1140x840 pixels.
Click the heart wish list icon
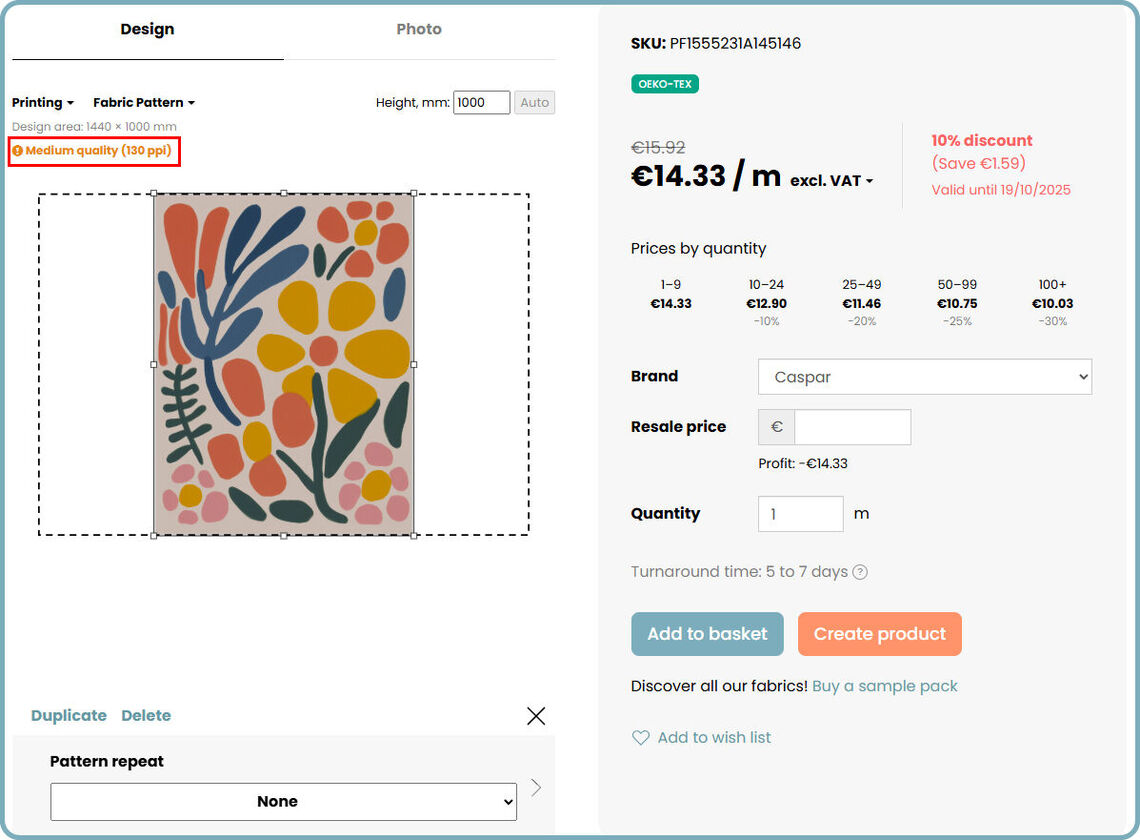640,738
